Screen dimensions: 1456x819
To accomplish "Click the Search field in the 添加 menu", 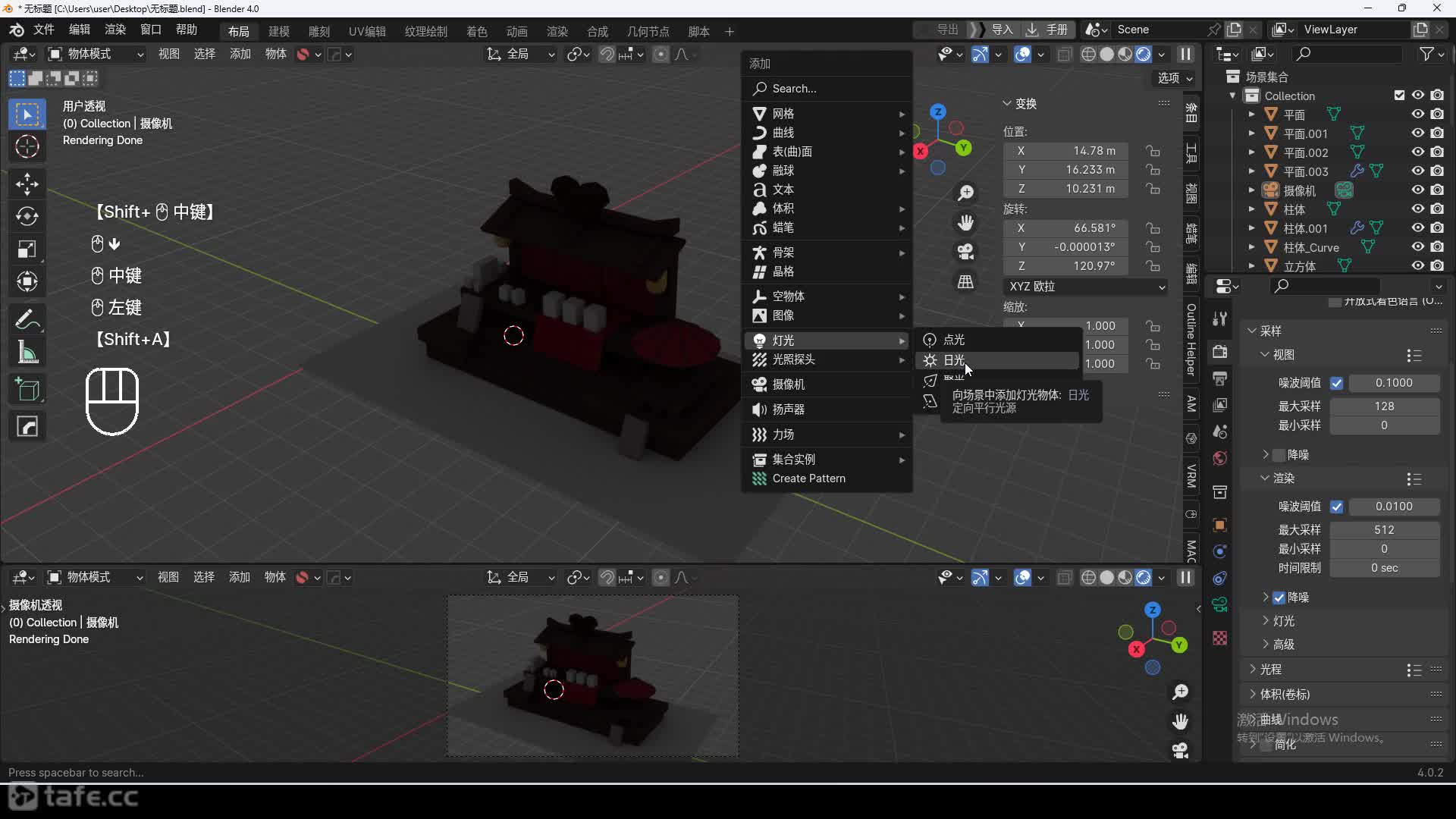I will [827, 89].
